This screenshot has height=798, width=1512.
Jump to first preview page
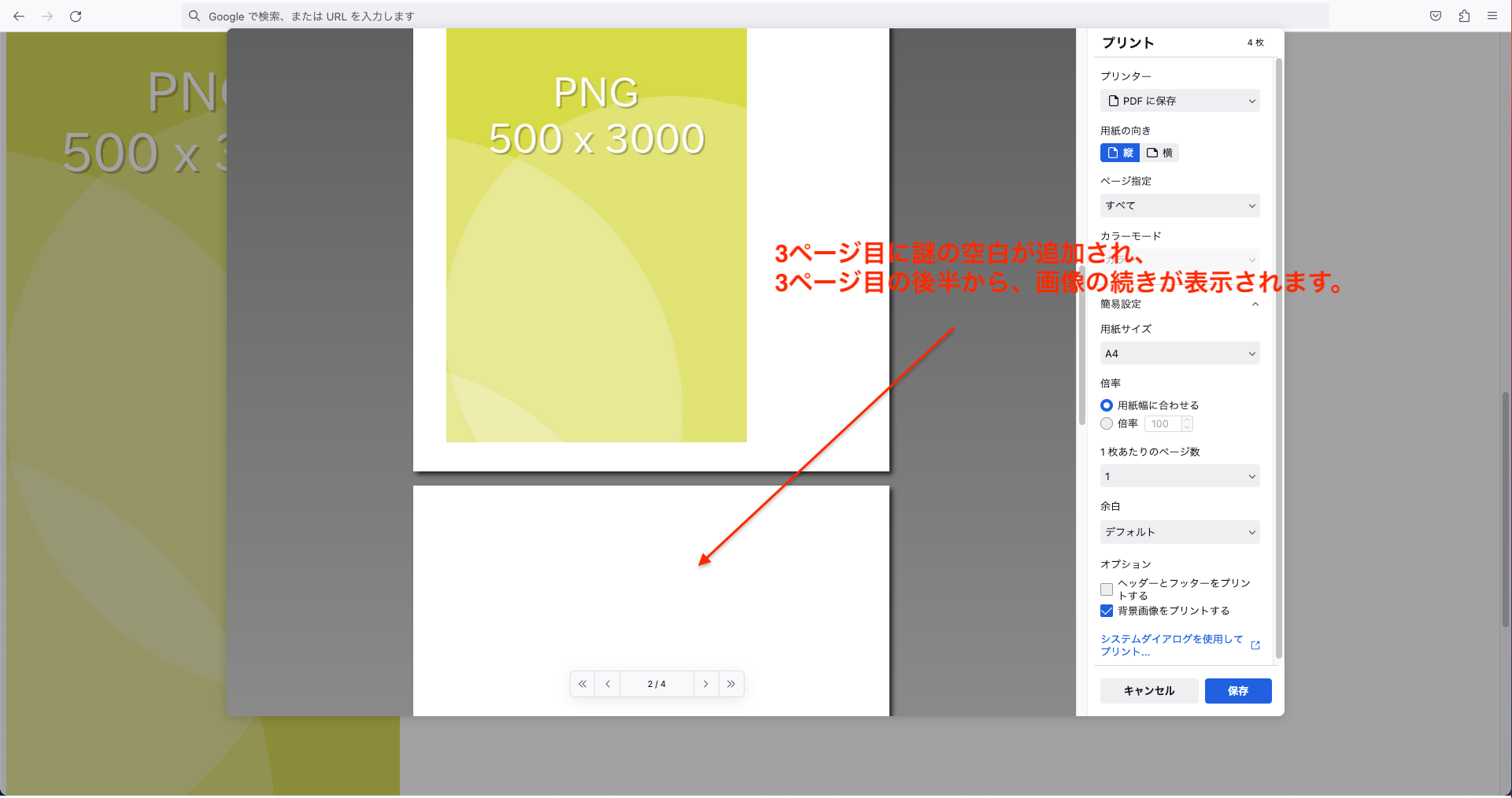[x=582, y=684]
